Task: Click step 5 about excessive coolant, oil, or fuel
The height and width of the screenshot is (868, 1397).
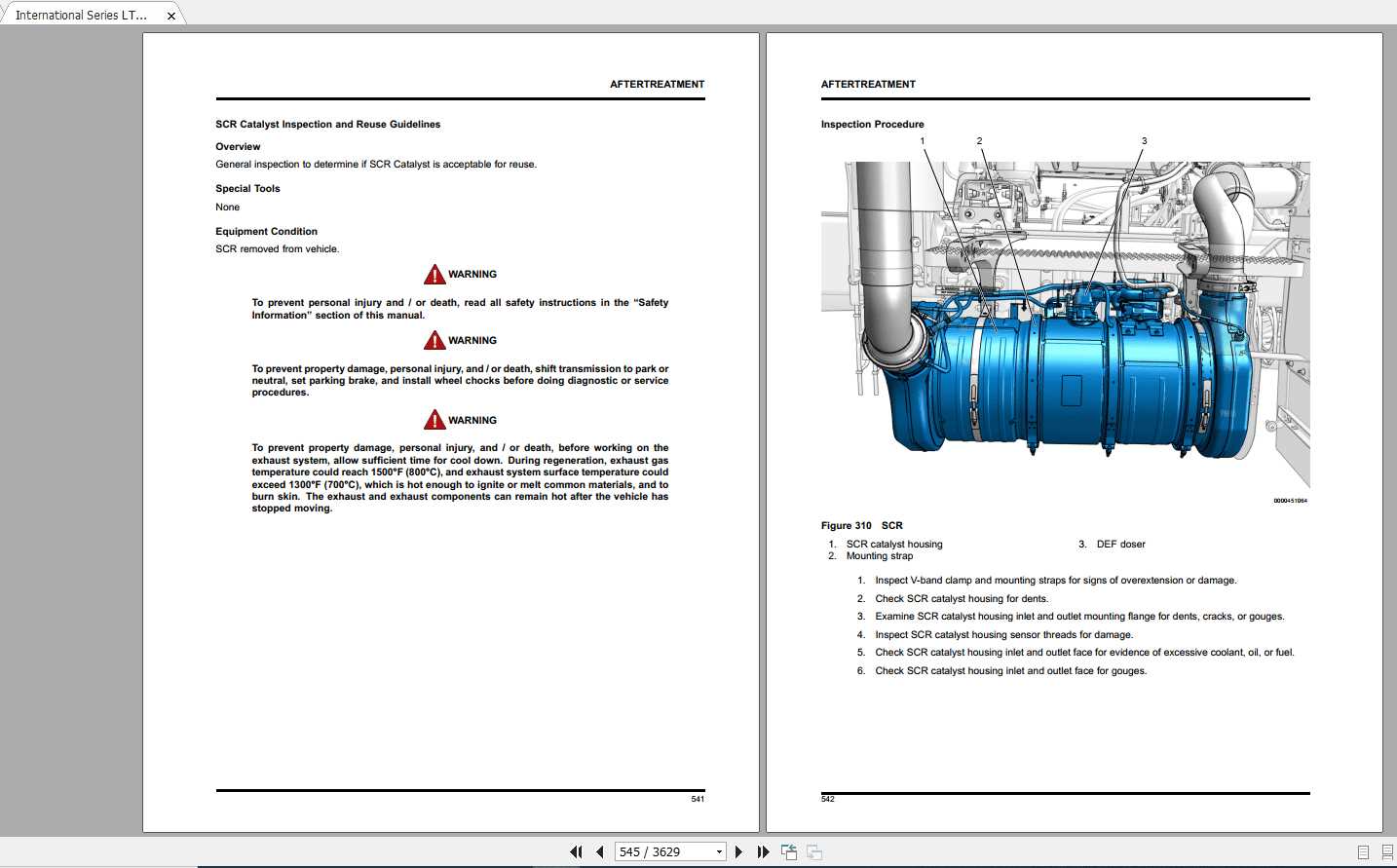Action: pyautogui.click(x=1084, y=653)
